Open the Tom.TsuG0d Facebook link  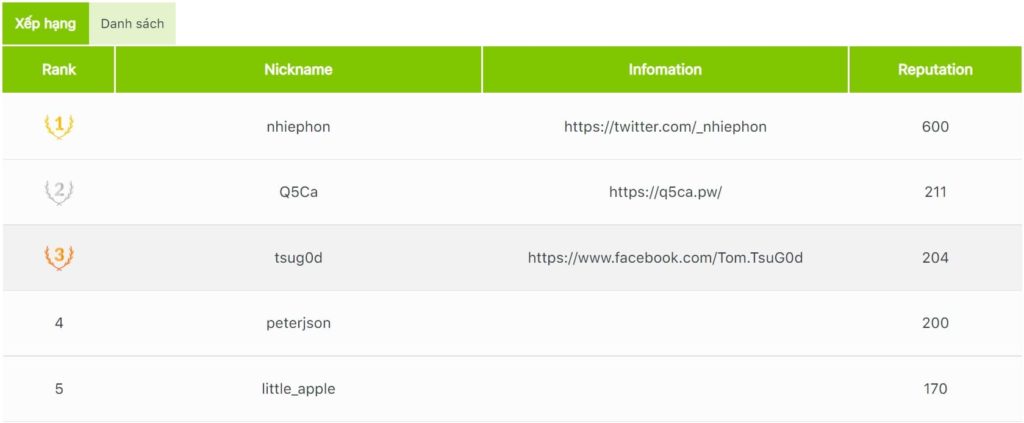coord(665,258)
